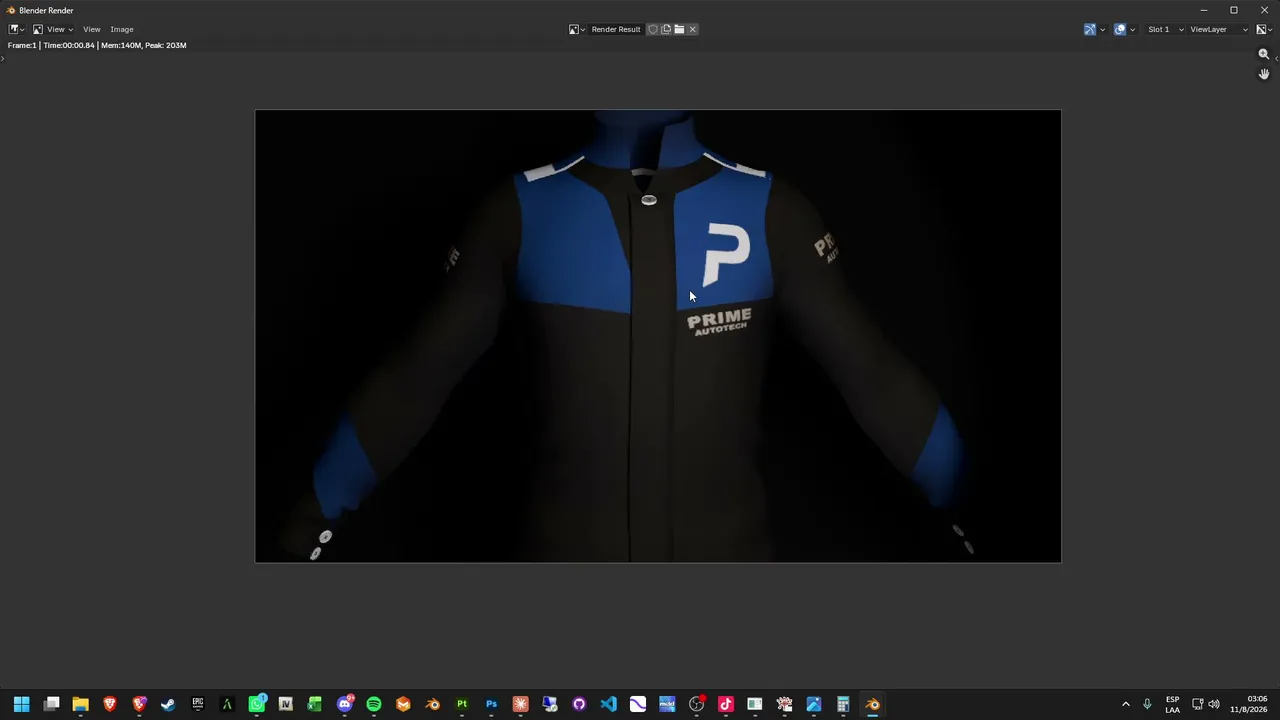Open Substance Painter from the taskbar
Image resolution: width=1280 pixels, height=720 pixels.
pos(462,704)
